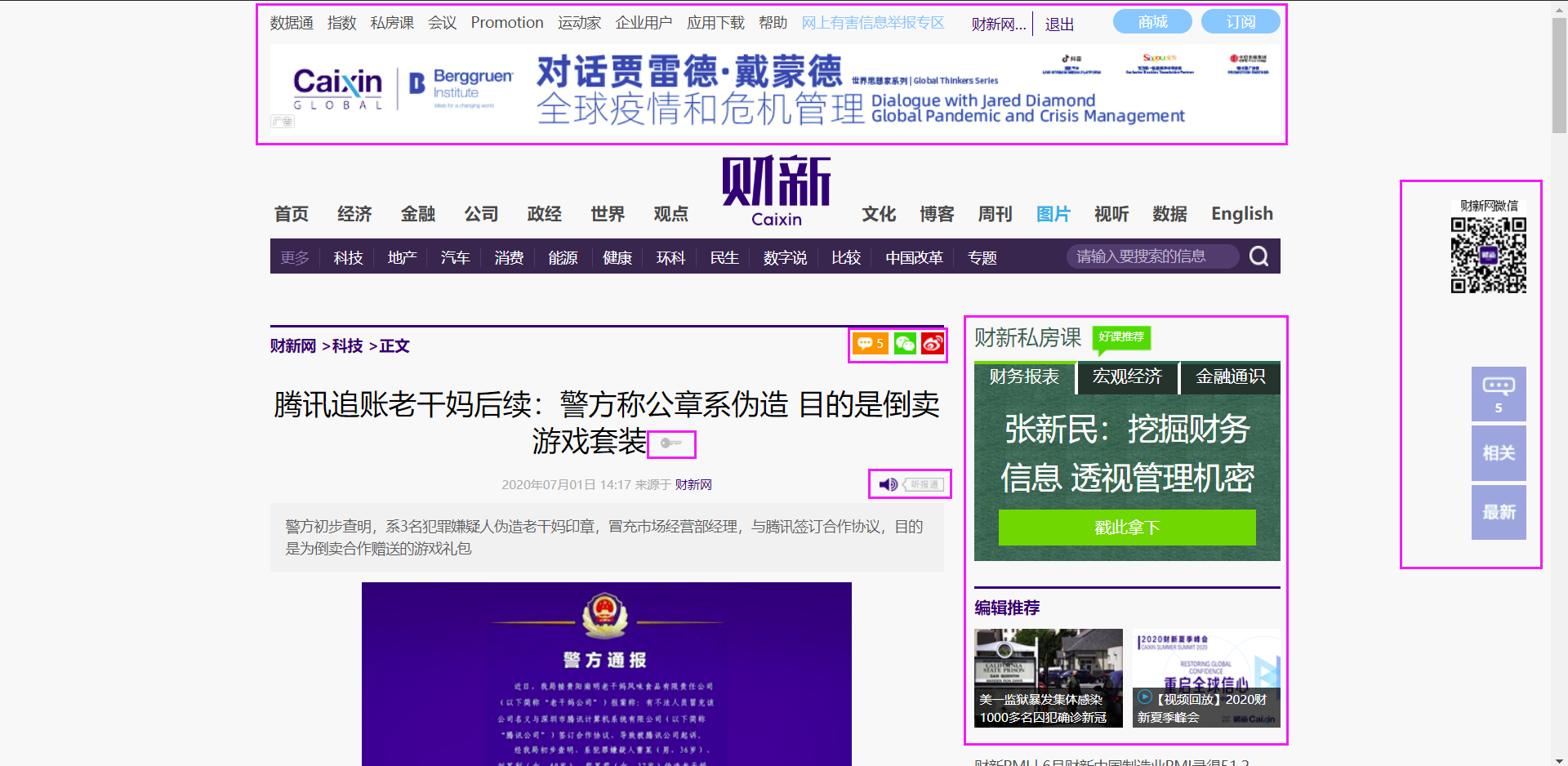The width and height of the screenshot is (1568, 766).
Task: Open 健康 channel in purple bar
Action: click(x=617, y=257)
